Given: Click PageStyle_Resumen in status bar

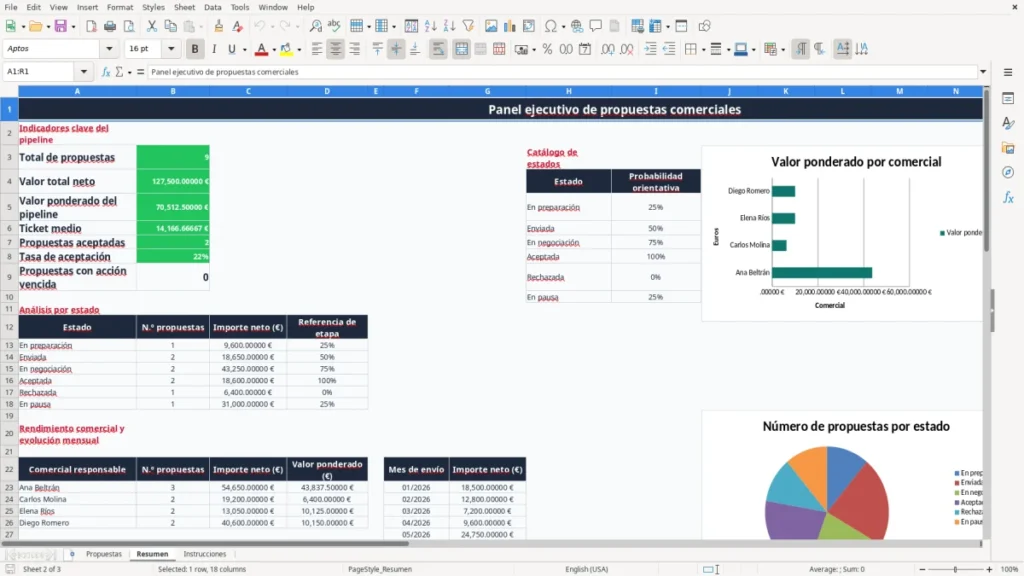Looking at the screenshot, I should click(380, 569).
